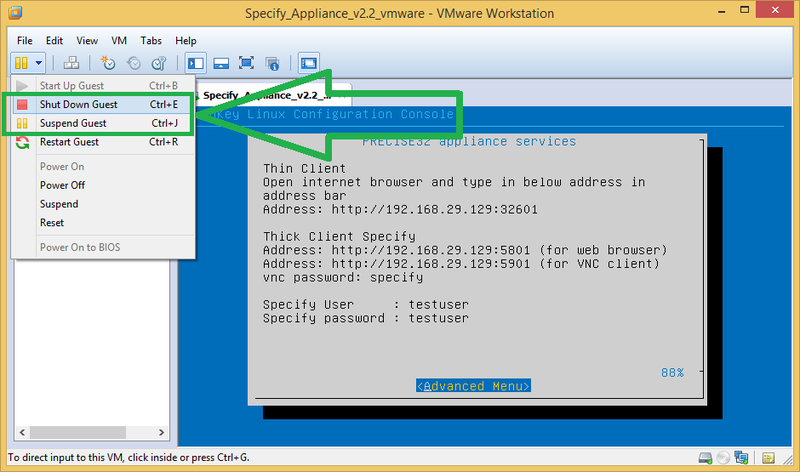Click the 'vnc password: specify' line

[x=343, y=278]
